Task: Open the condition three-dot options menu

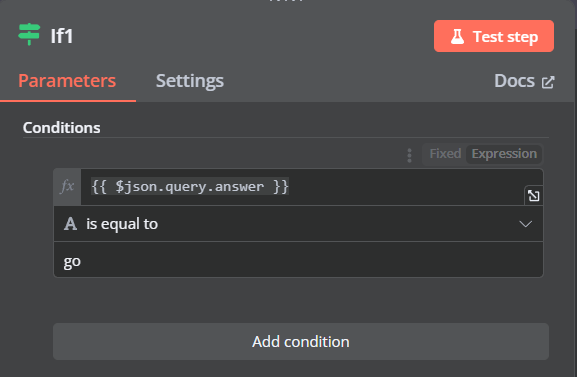Action: pyautogui.click(x=409, y=155)
